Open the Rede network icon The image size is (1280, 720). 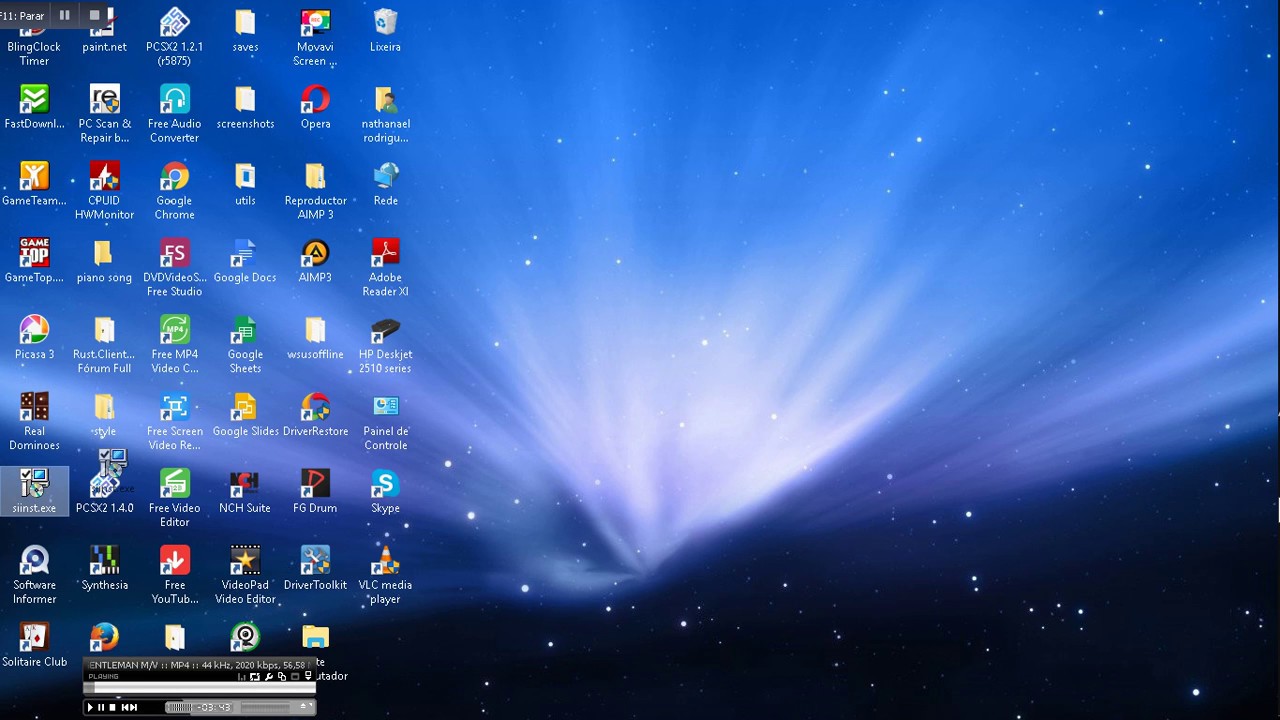[x=385, y=184]
